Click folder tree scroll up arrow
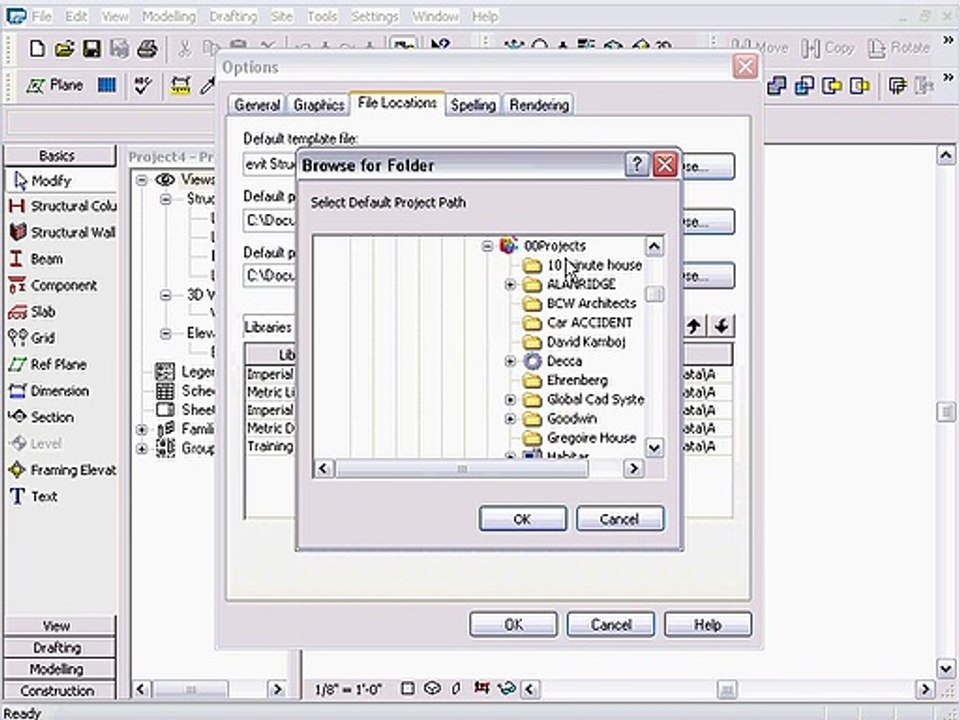The height and width of the screenshot is (720, 960). (x=654, y=247)
